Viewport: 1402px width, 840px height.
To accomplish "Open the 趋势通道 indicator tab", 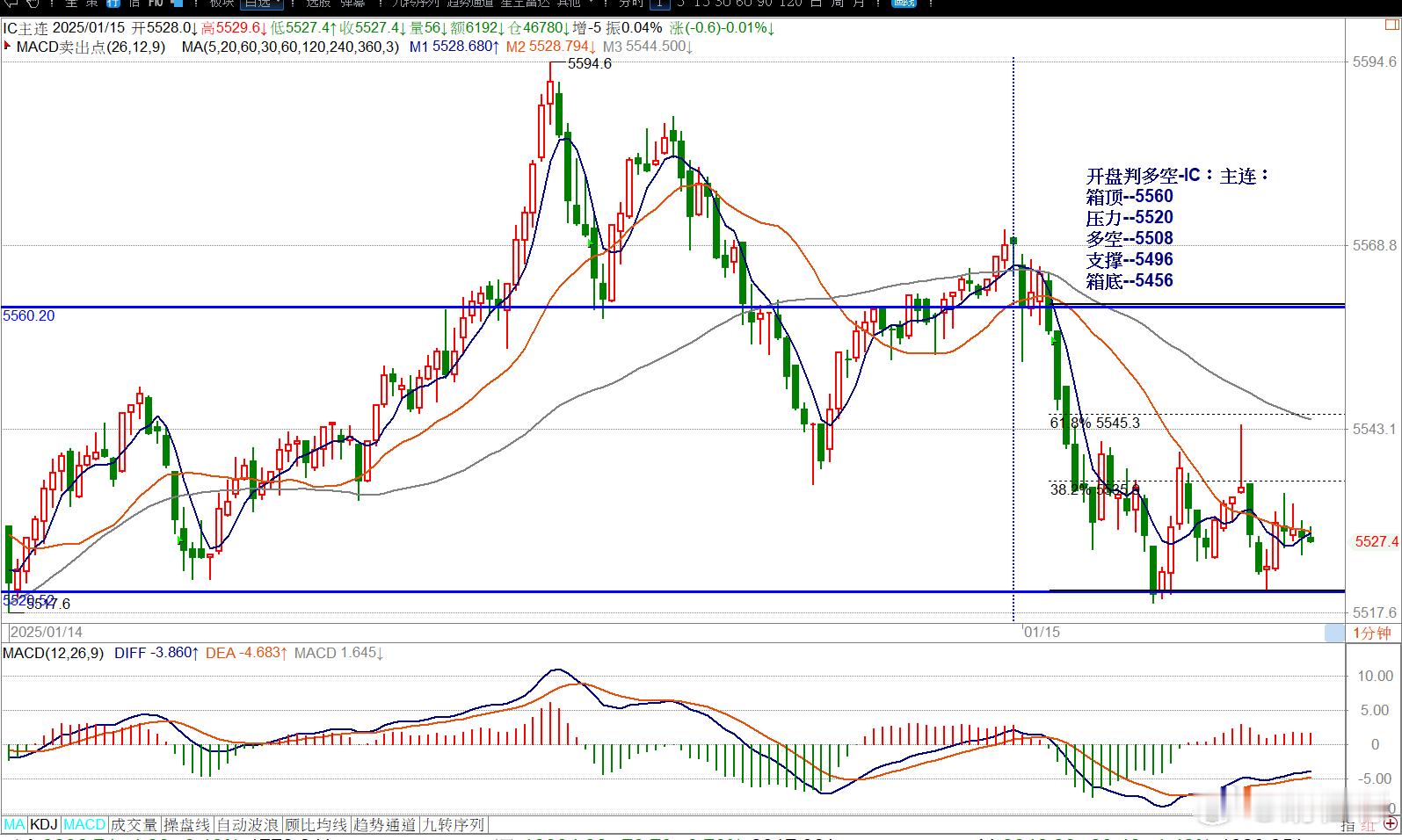I will tap(384, 825).
